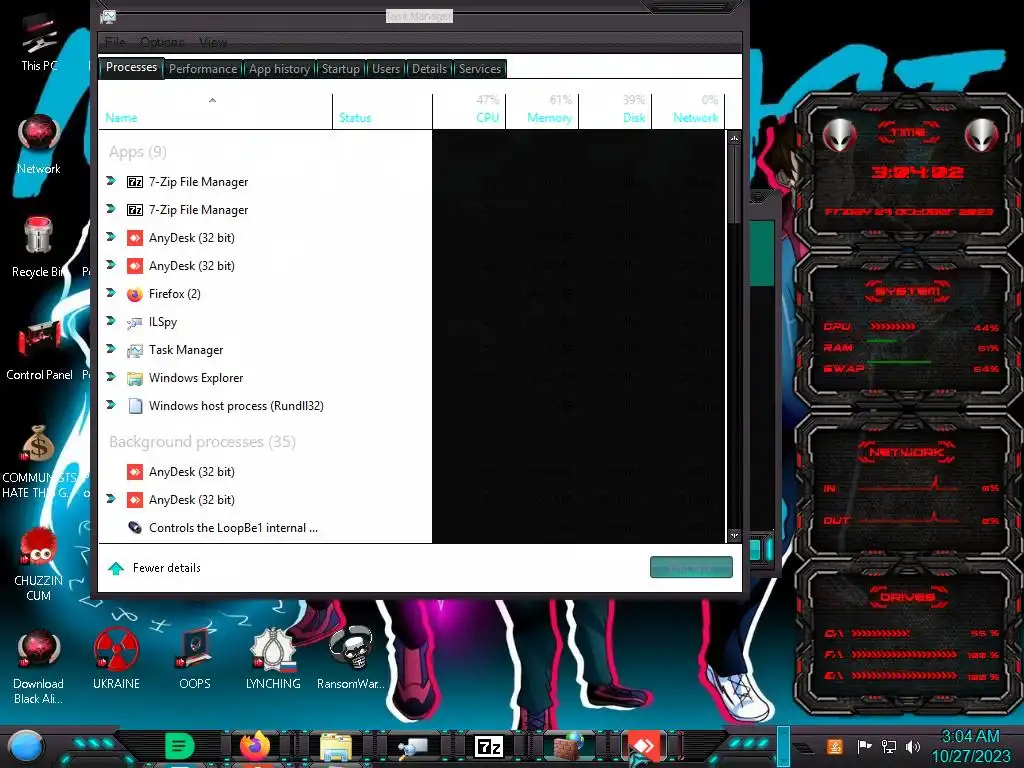This screenshot has width=1024, height=768.
Task: Open the OOPS desktop icon
Action: (195, 660)
